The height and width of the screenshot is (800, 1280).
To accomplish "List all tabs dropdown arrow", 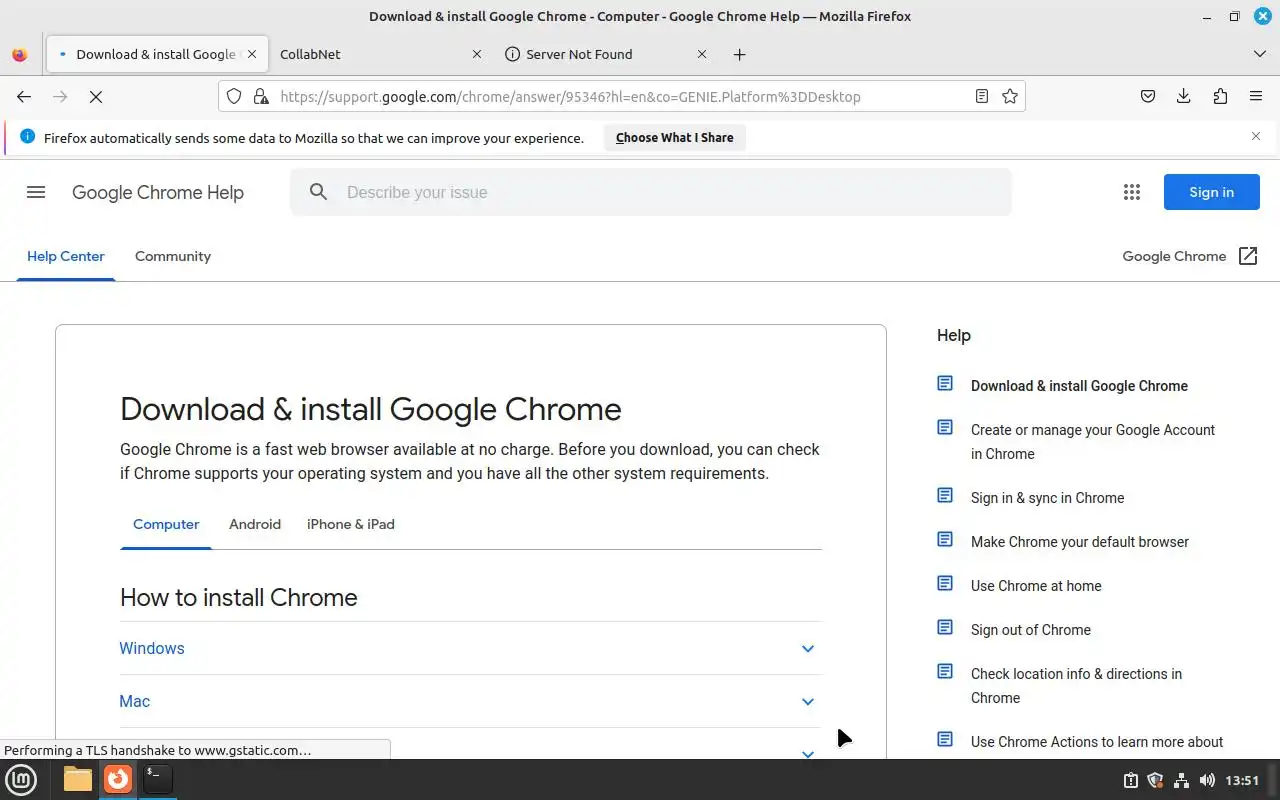I will (1260, 54).
